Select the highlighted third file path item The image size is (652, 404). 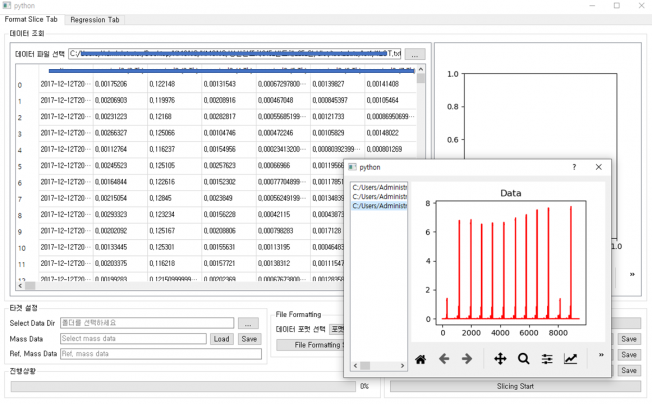[x=379, y=206]
